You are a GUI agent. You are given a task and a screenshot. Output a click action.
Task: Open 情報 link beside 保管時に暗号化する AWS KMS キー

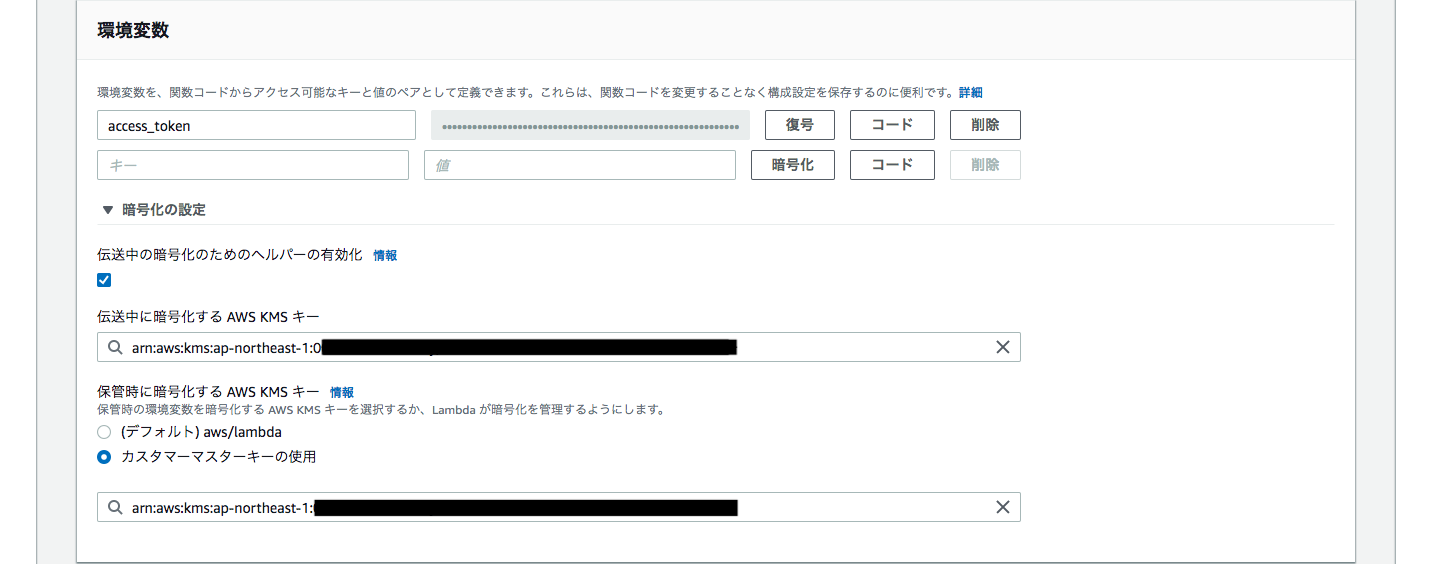pyautogui.click(x=342, y=392)
